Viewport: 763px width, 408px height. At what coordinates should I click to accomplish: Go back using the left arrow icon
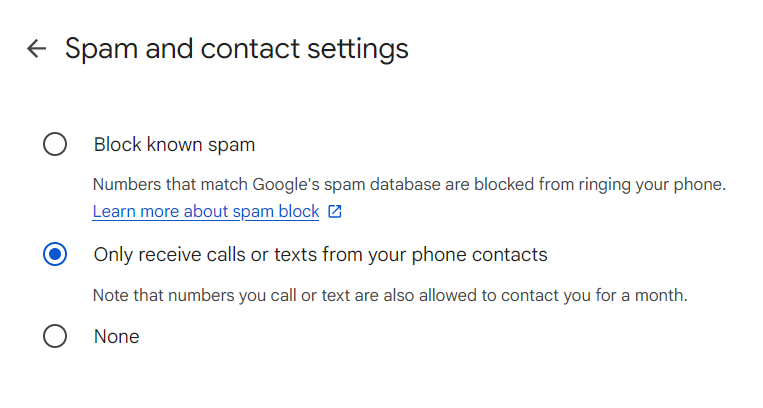point(36,48)
